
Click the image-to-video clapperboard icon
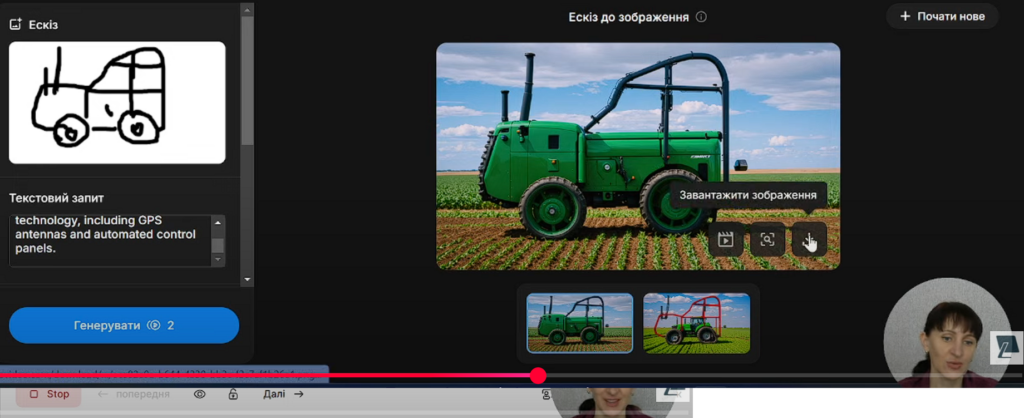(726, 240)
